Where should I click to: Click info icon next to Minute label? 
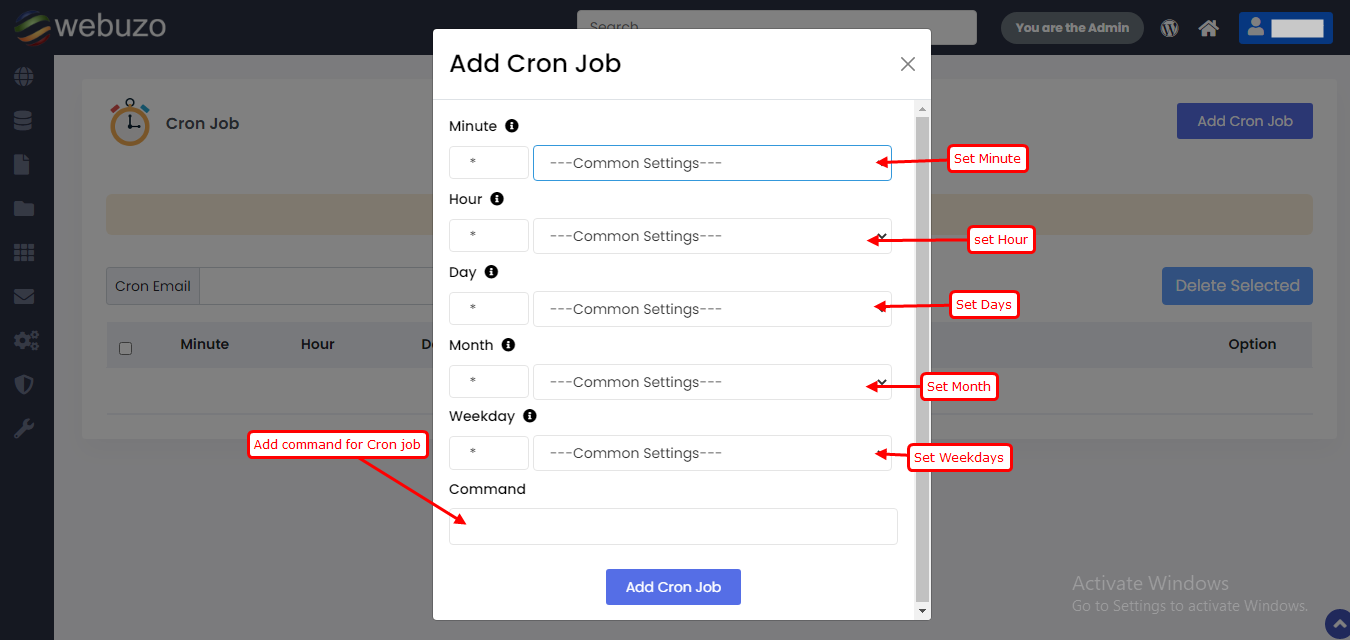point(512,126)
